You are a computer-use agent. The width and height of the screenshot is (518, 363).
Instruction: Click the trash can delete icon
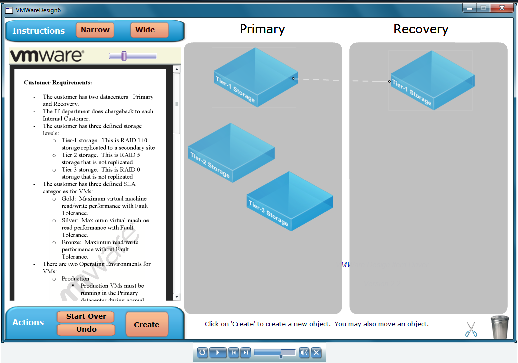(x=500, y=327)
